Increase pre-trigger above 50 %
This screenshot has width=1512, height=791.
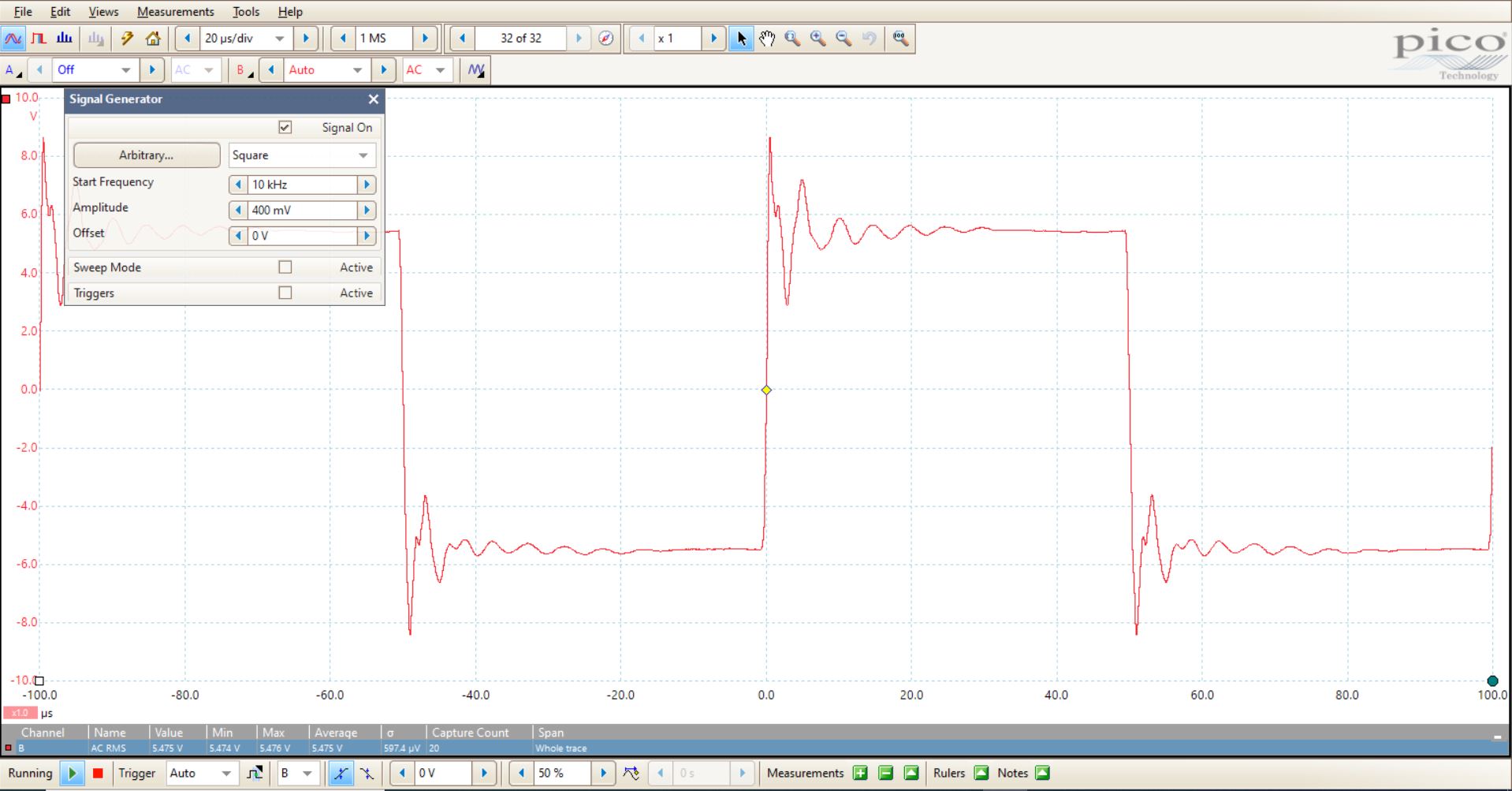pyautogui.click(x=603, y=773)
